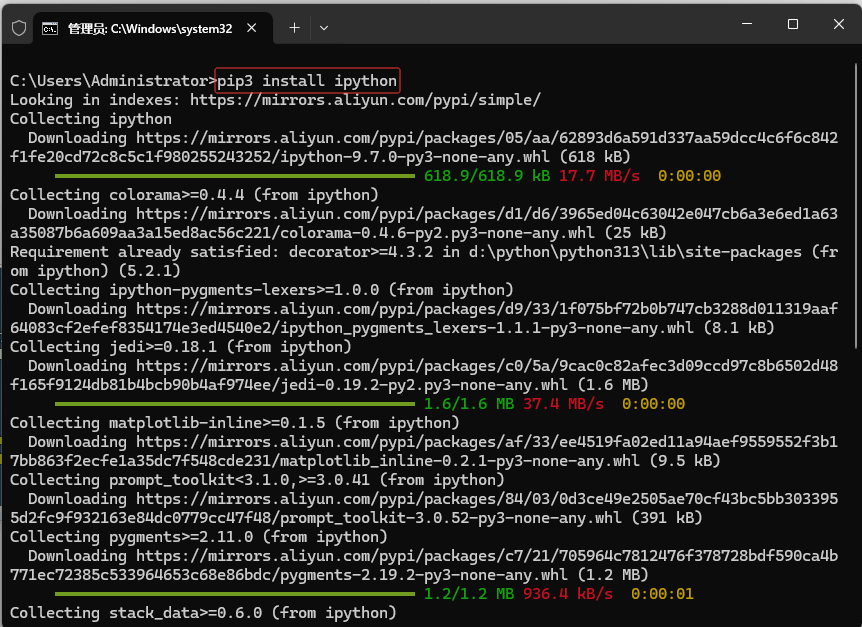Click the cmd icon on the system32 tab
This screenshot has width=862, height=627.
pos(50,29)
